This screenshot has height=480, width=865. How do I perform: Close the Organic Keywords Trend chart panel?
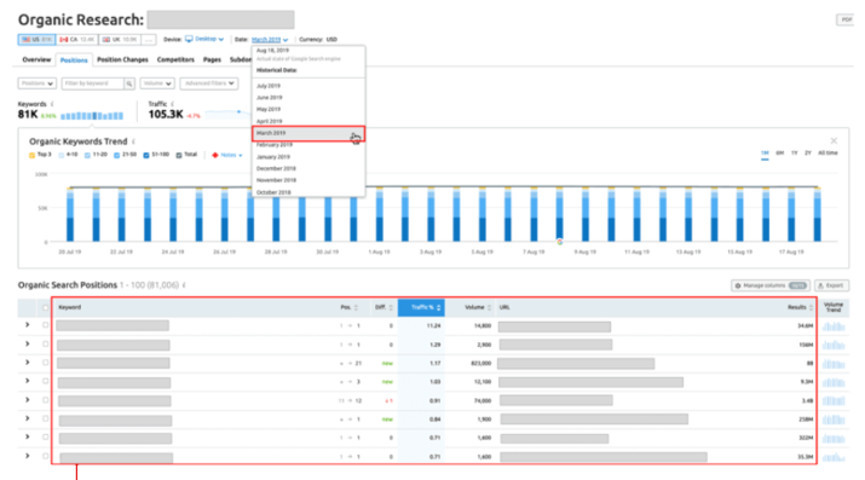(x=834, y=141)
